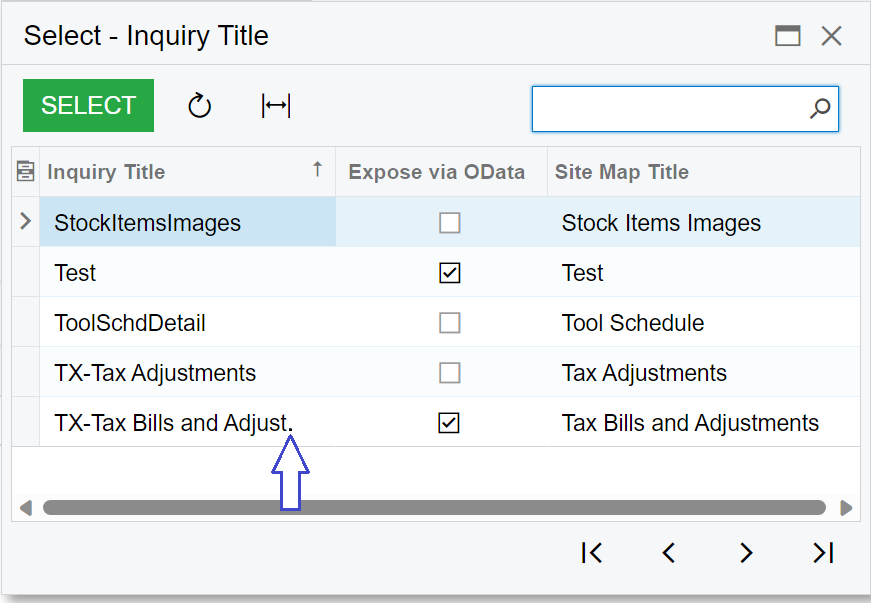Open the grid configuration icon in the header
The width and height of the screenshot is (871, 603).
(x=26, y=172)
